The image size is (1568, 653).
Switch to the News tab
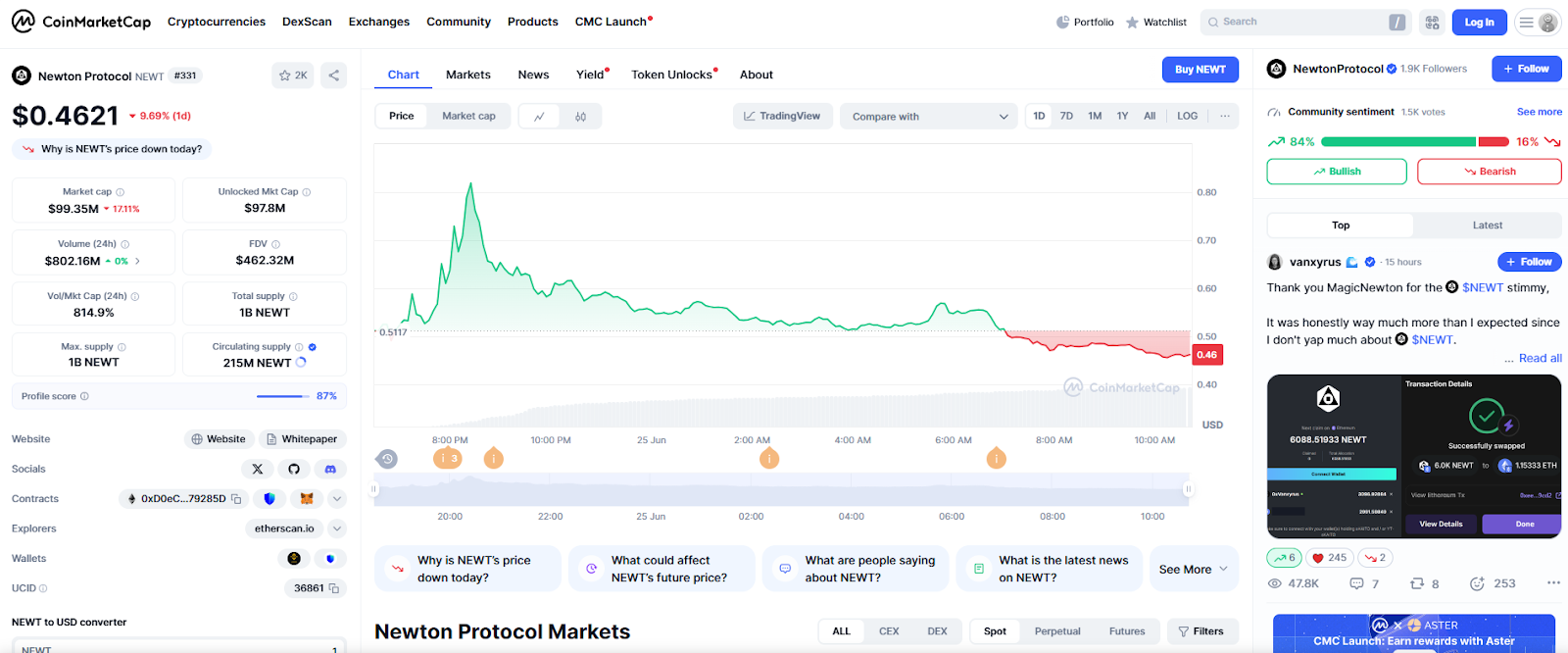(x=533, y=75)
